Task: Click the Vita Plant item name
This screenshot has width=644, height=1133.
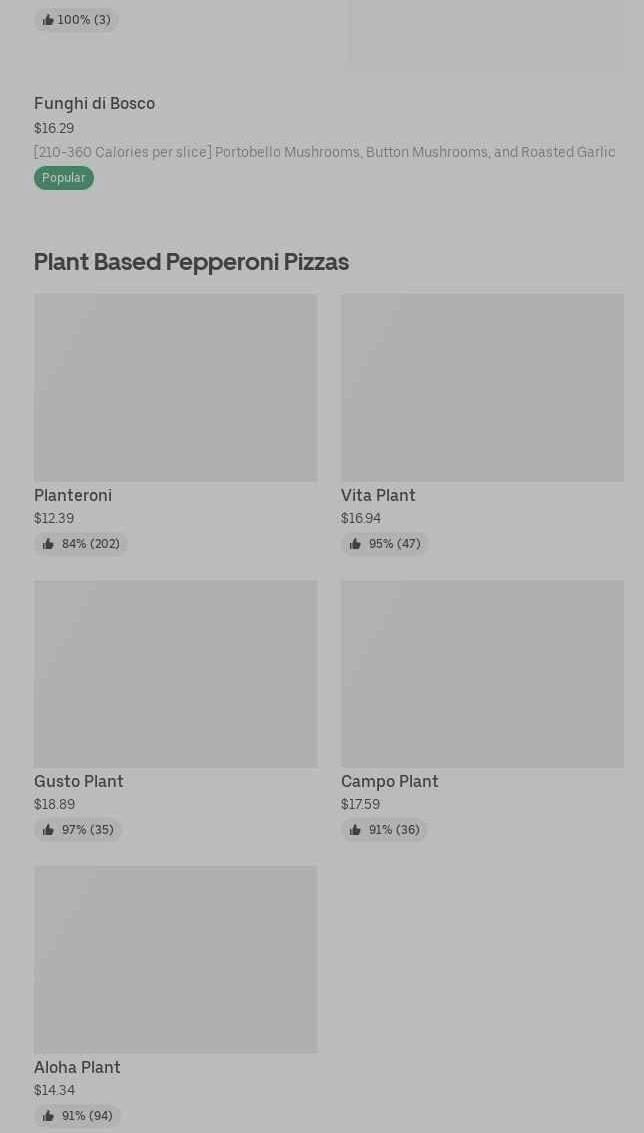Action: click(378, 495)
